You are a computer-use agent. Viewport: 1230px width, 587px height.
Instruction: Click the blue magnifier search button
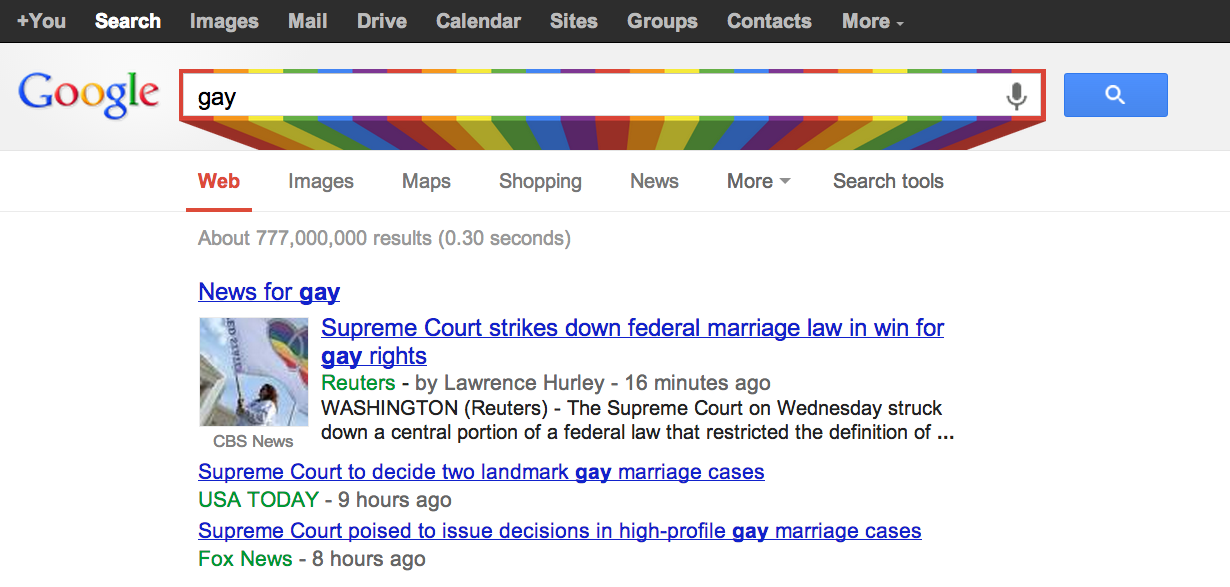point(1115,95)
